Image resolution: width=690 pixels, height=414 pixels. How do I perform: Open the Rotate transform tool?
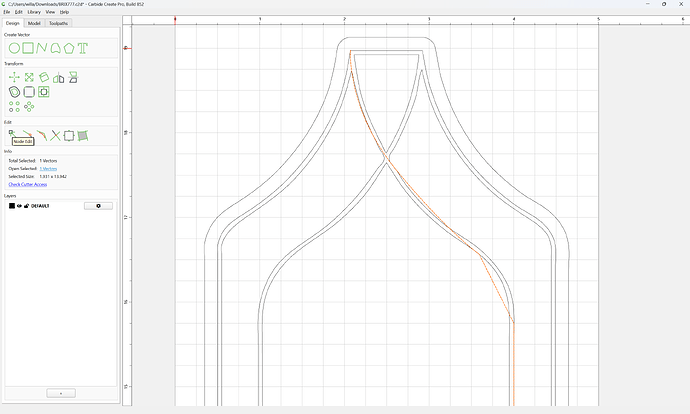coord(44,77)
